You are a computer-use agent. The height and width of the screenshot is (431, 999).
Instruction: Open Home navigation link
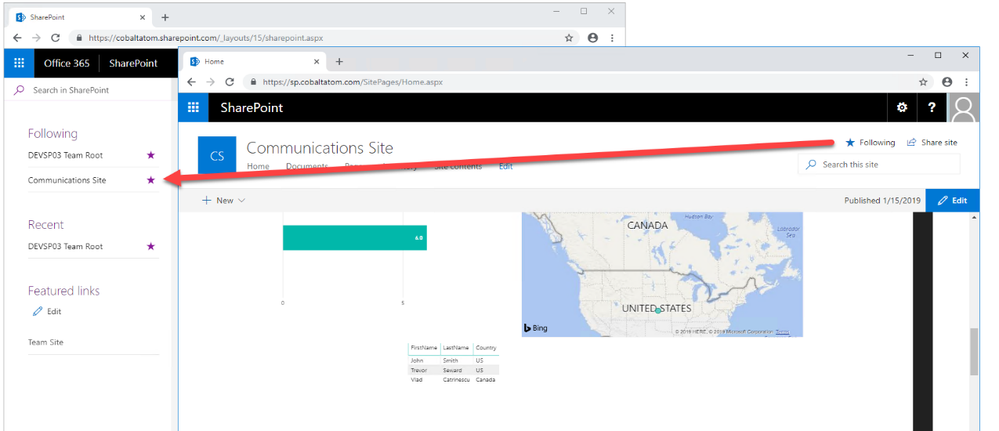pos(258,167)
